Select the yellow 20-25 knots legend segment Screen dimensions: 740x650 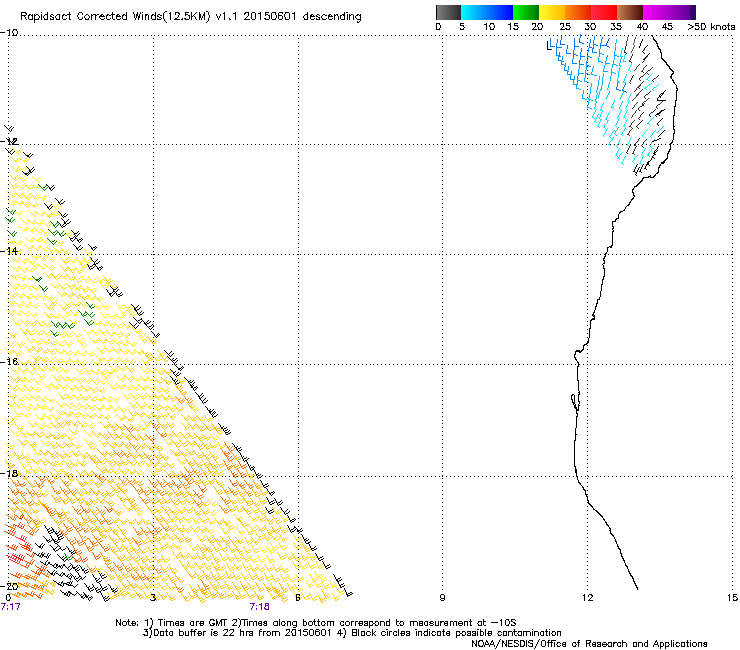552,12
